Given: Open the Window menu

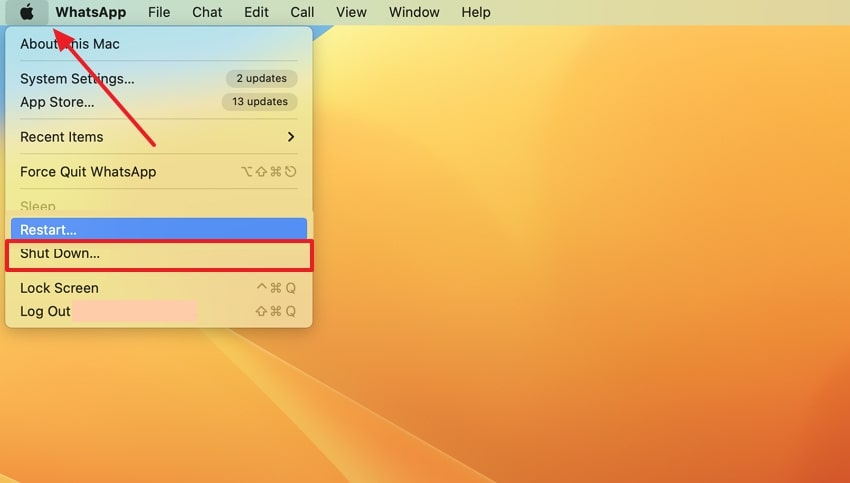Looking at the screenshot, I should [414, 12].
